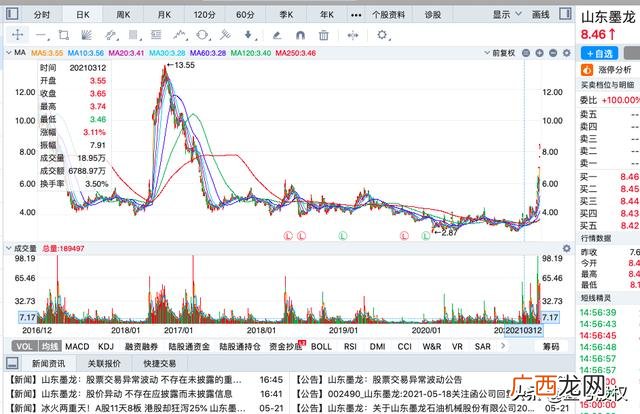Select RSI indicator
Viewport: 640px width, 414px height.
point(350,346)
